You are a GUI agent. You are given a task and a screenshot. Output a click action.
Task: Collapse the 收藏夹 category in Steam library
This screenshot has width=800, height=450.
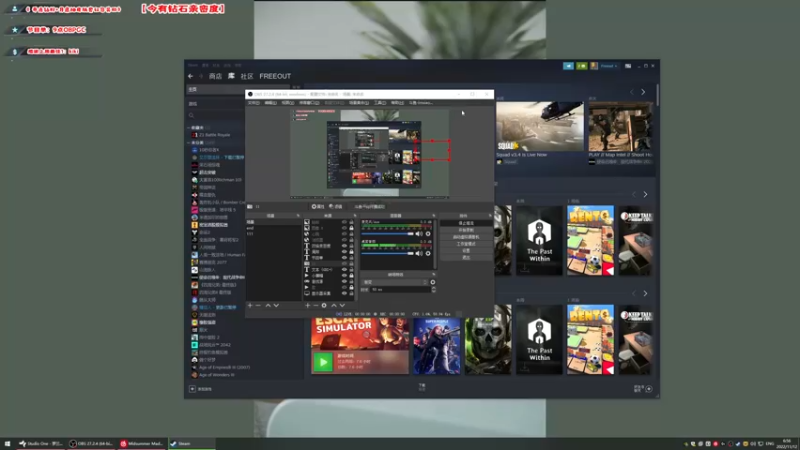pyautogui.click(x=189, y=128)
